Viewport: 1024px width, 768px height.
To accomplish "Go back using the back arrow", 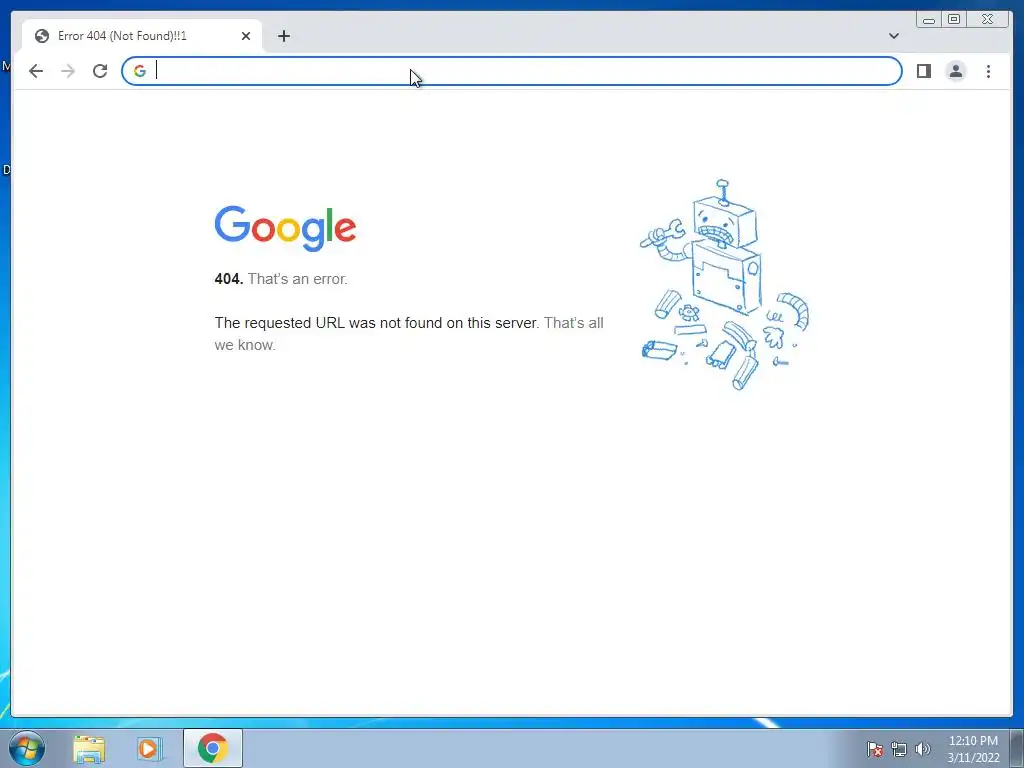I will point(36,71).
